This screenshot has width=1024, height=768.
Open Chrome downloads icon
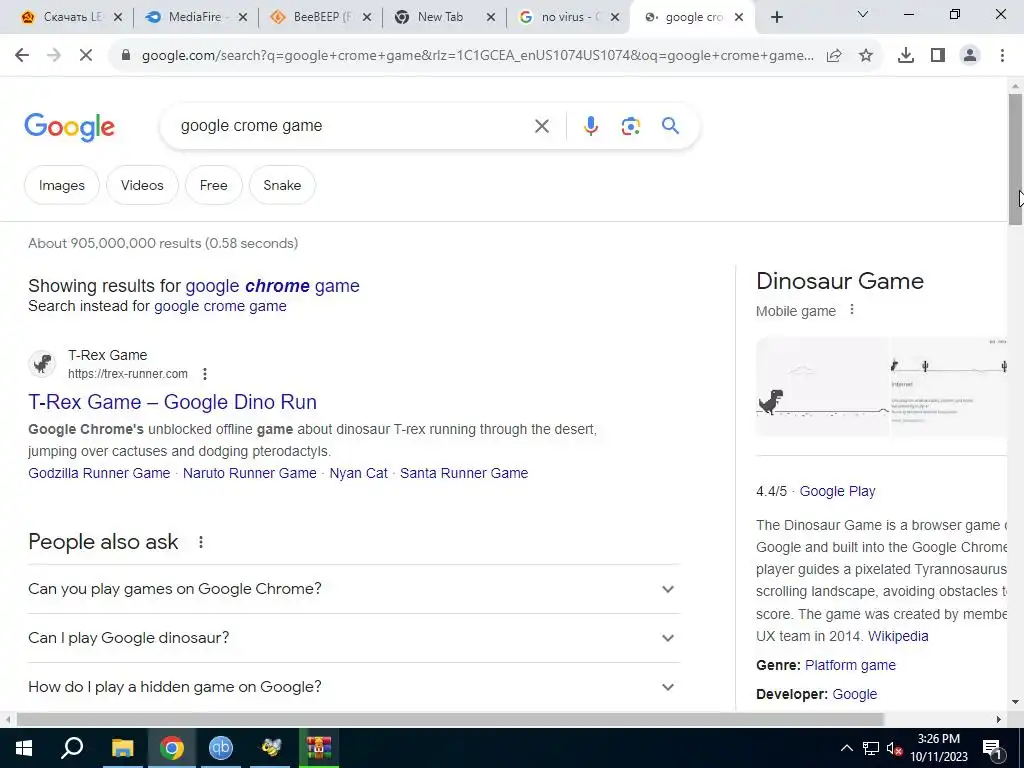click(x=906, y=56)
